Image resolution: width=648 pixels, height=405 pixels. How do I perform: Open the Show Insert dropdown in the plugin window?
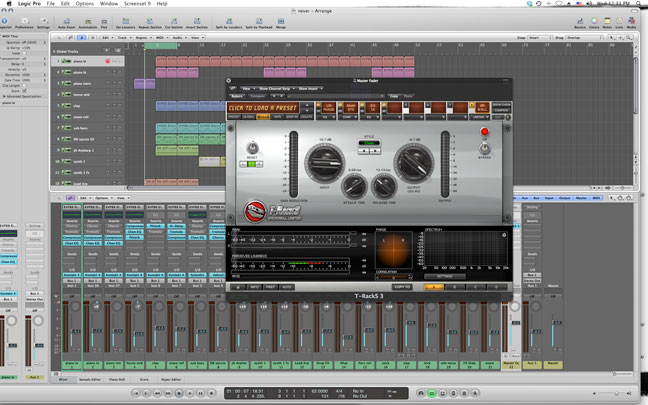pos(310,88)
